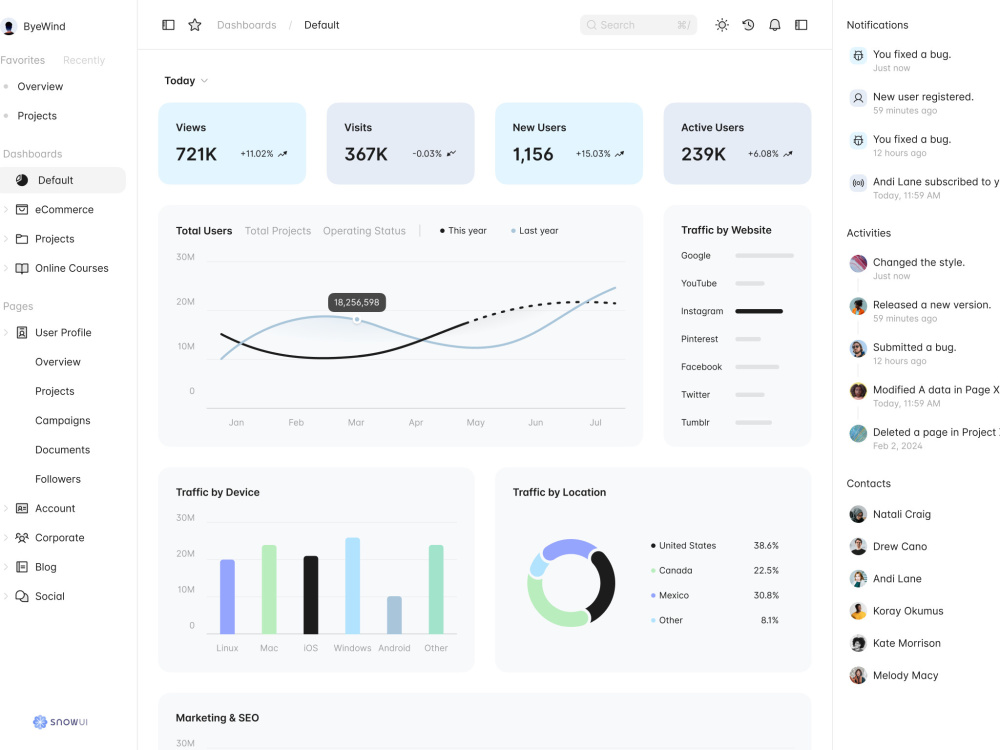Click the trend arrow on Active Users card
1000x750 pixels.
click(788, 154)
